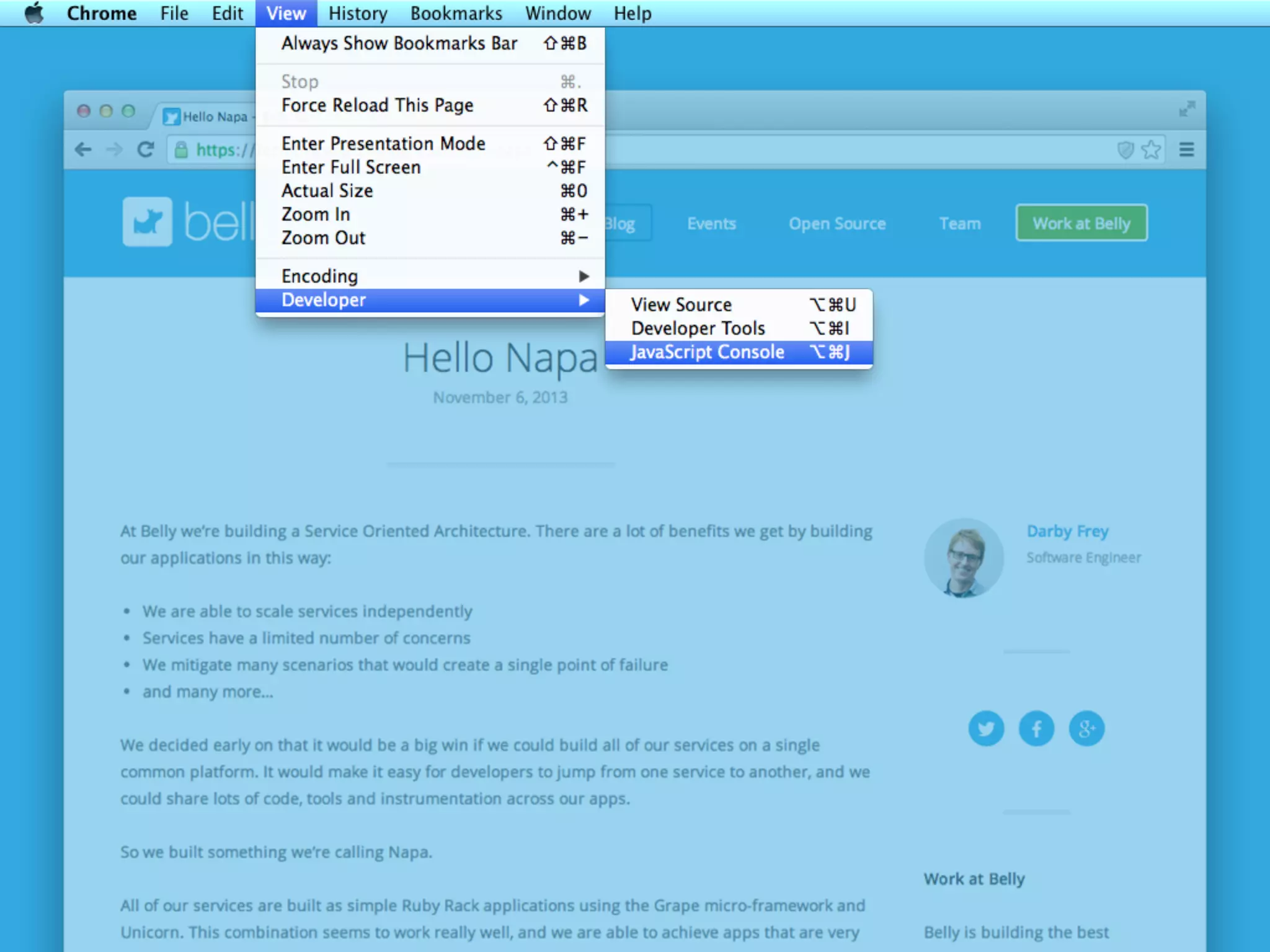Open the File menu
Screen dimensions: 1270x952
(174, 13)
